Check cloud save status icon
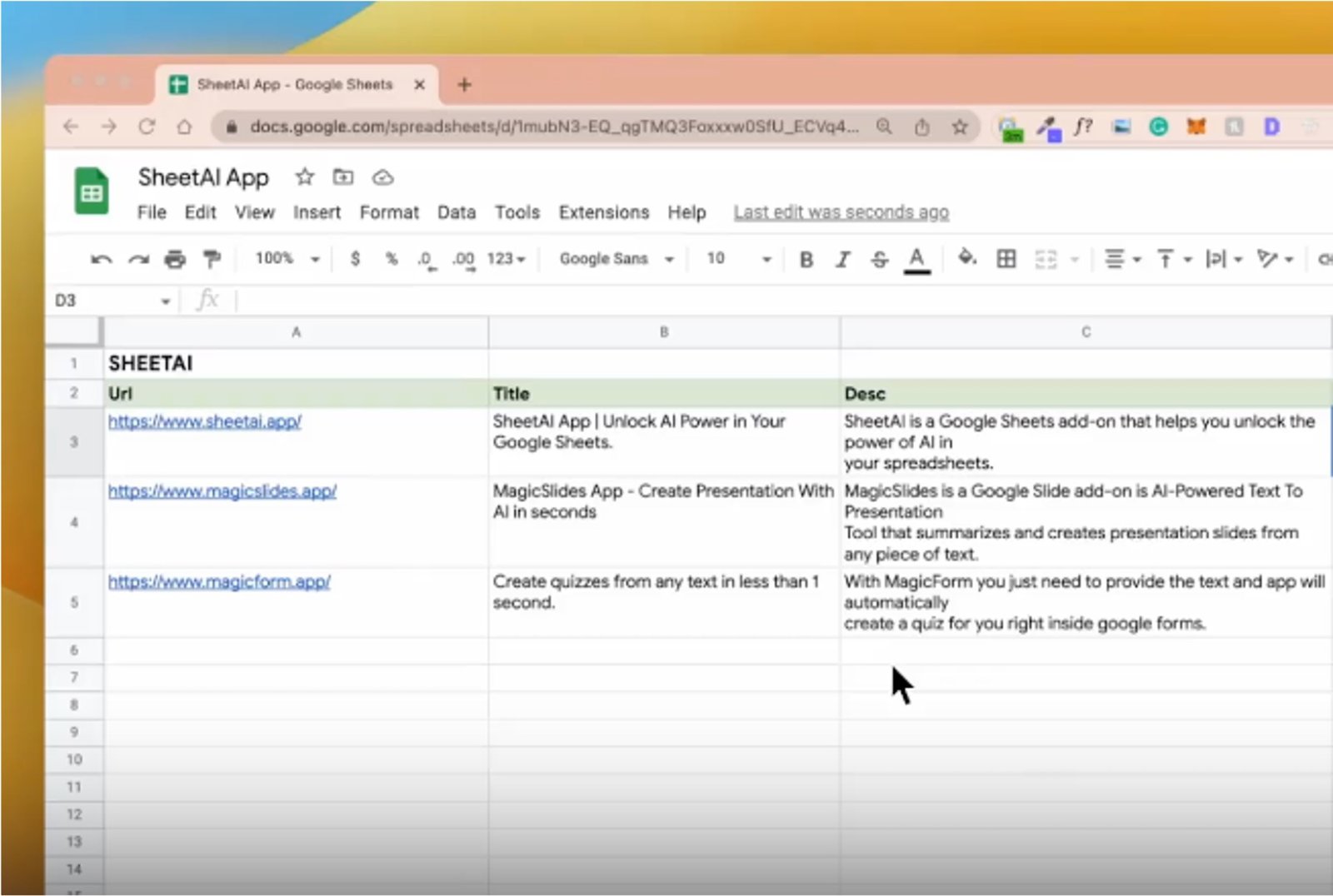Screen dimensions: 1333x896 pos(382,177)
